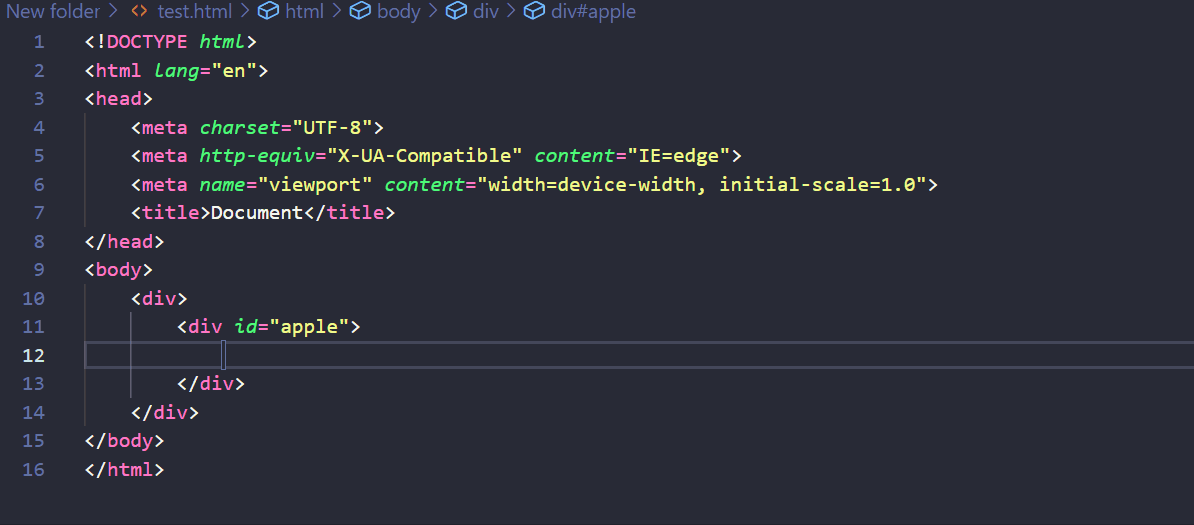Viewport: 1194px width, 525px height.
Task: Click line number 1 in gutter
Action: [x=39, y=42]
